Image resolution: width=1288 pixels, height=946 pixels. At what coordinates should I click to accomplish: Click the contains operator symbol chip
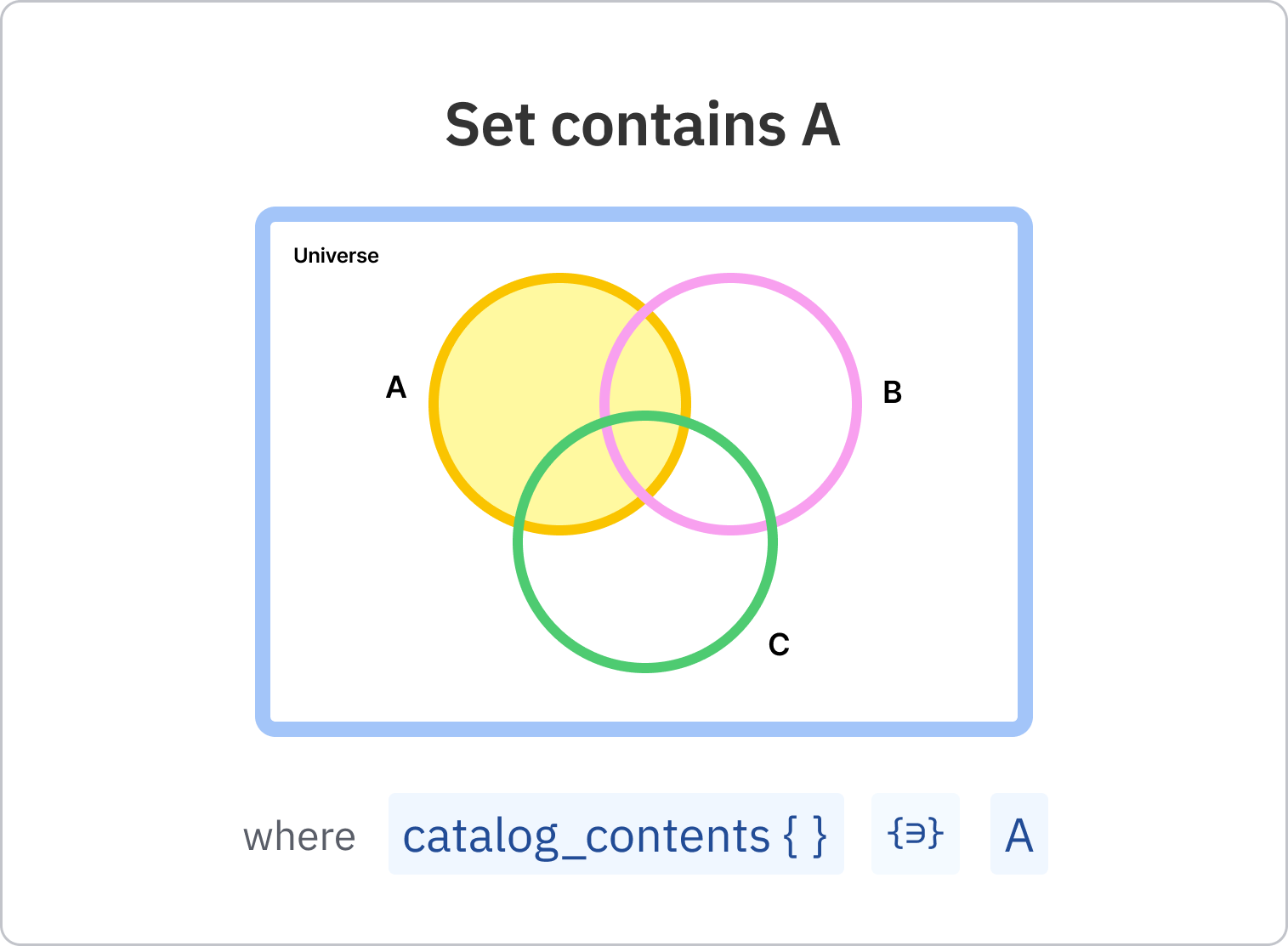[915, 834]
